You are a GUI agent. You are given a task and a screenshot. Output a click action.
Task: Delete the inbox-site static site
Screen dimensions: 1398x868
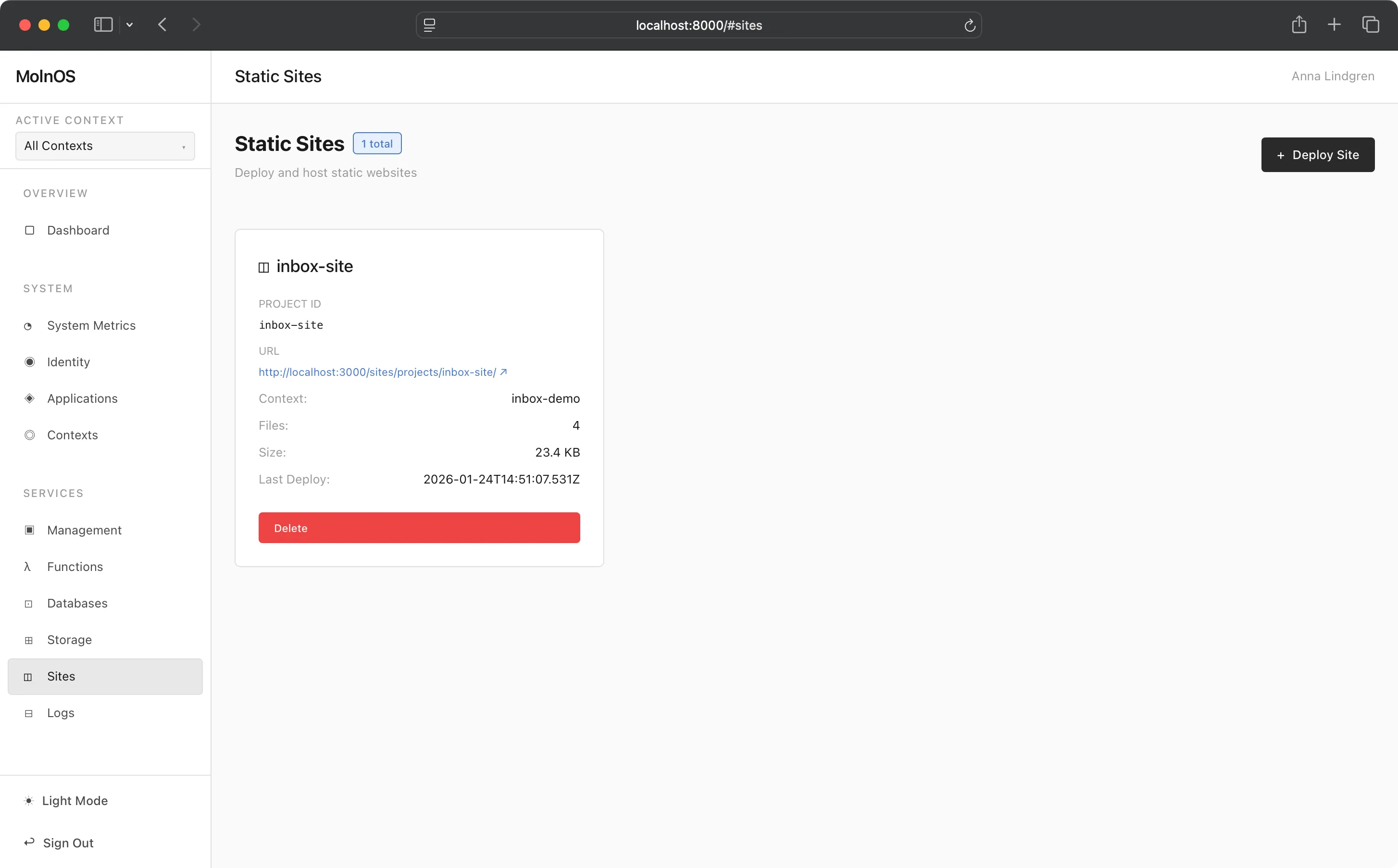(419, 528)
